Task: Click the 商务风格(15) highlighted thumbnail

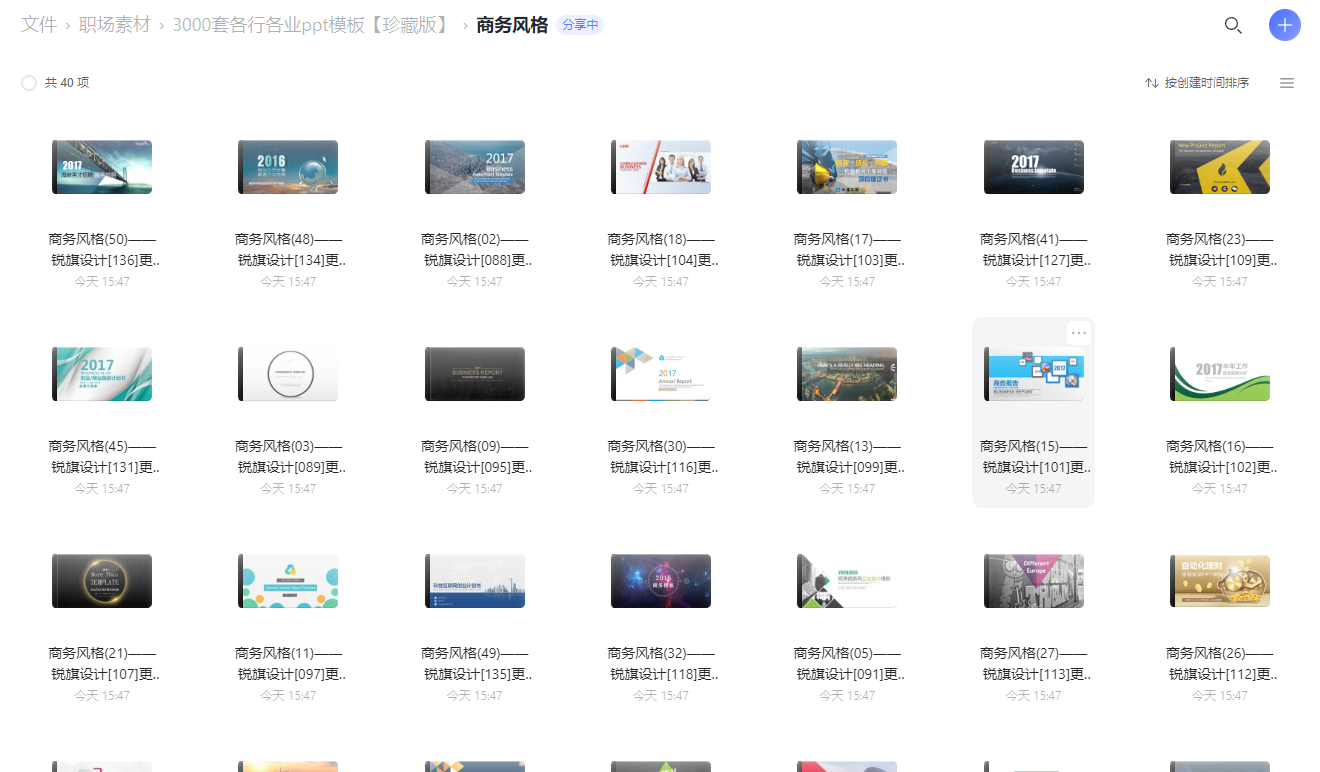Action: click(x=1034, y=374)
